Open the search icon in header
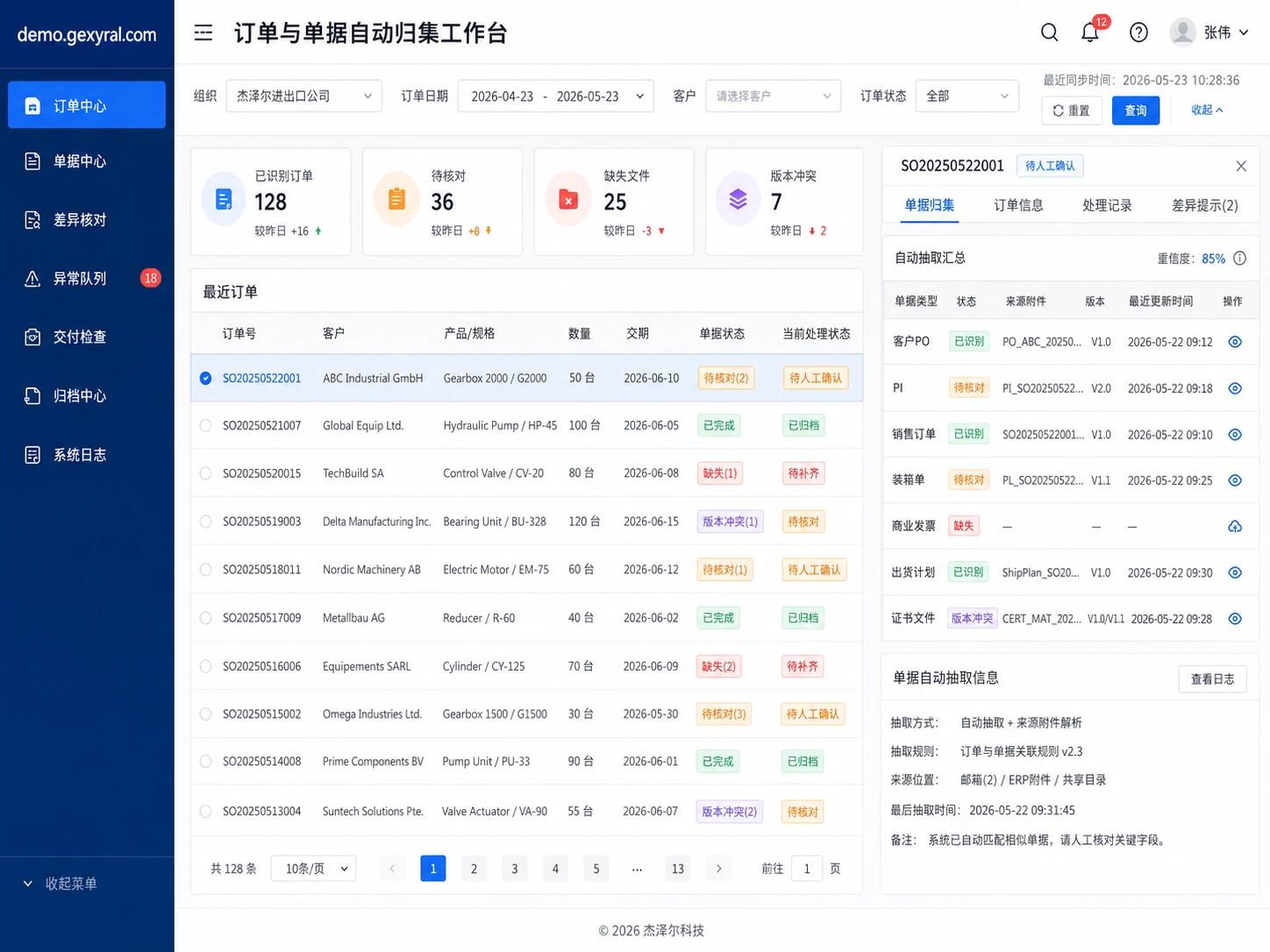 point(1049,32)
